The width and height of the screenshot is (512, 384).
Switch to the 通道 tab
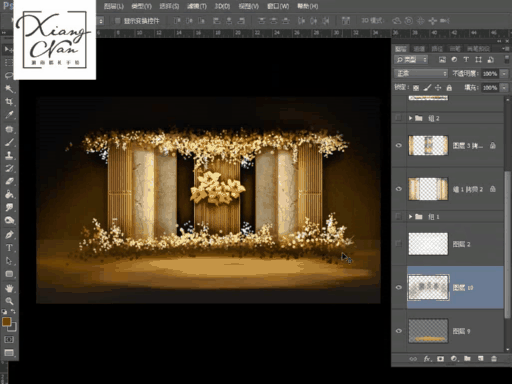point(419,49)
